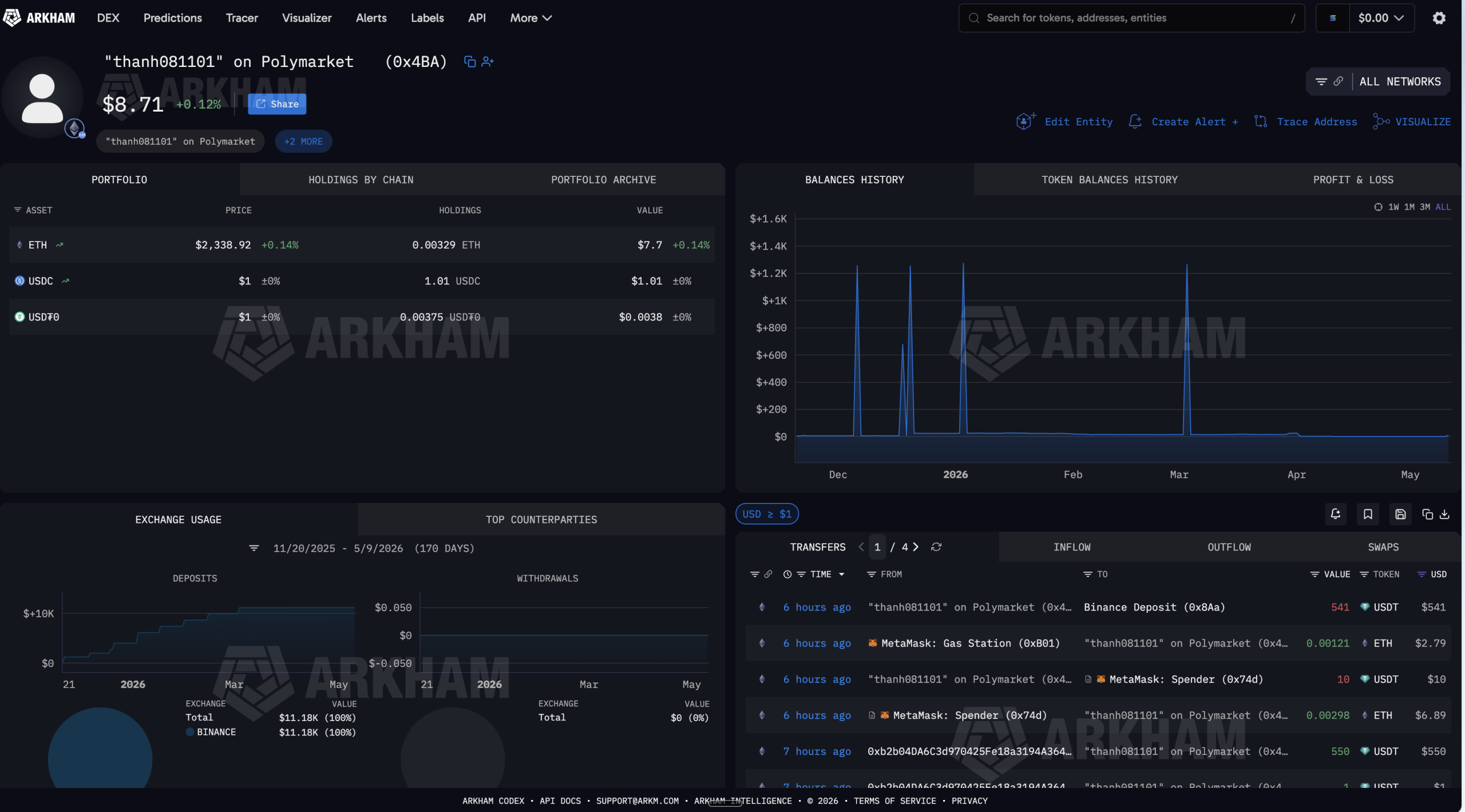Screen dimensions: 1465x812
Task: Open the Predictions nav item
Action: [x=172, y=18]
